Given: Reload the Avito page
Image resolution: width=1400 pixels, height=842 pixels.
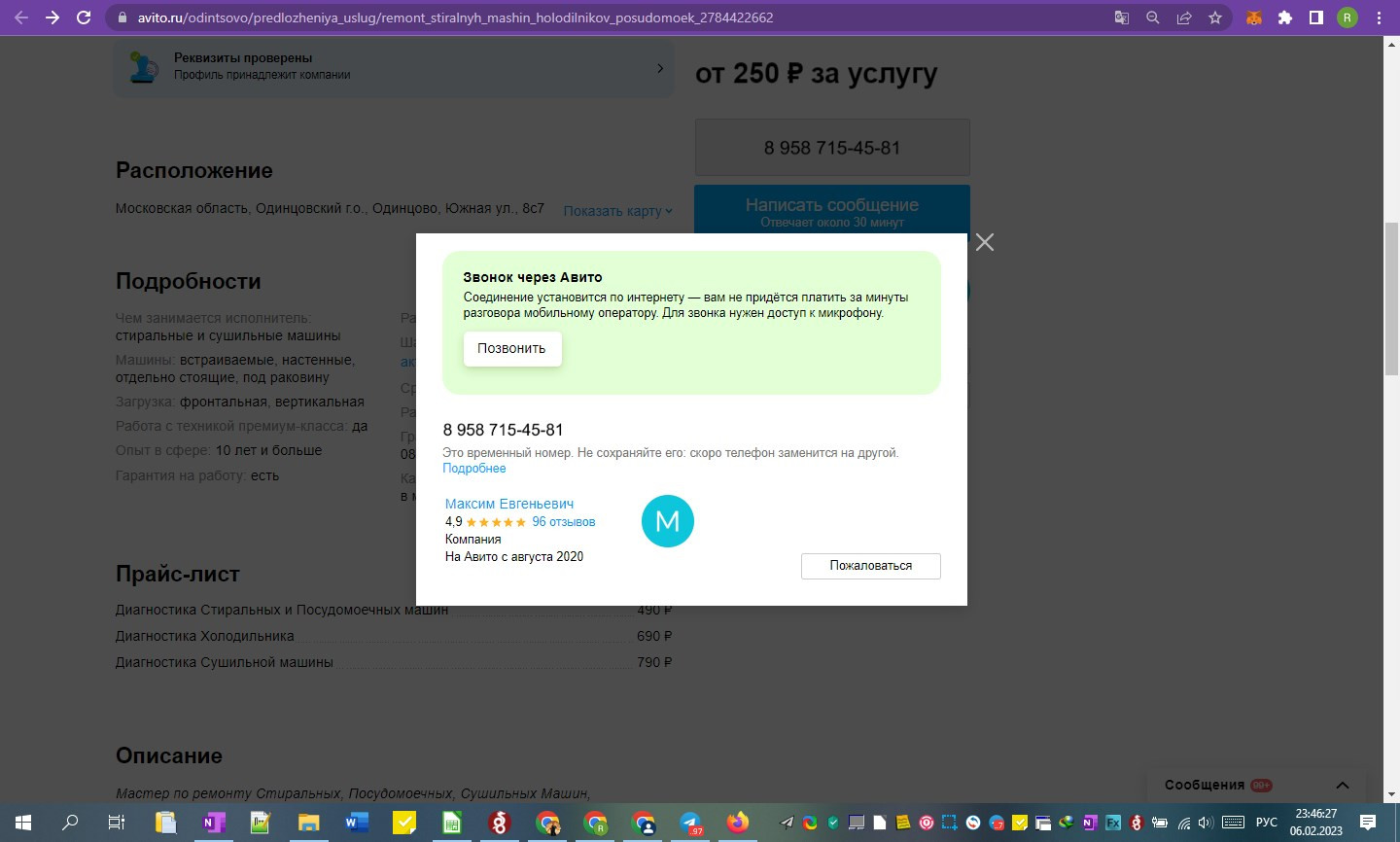Looking at the screenshot, I should tap(84, 18).
